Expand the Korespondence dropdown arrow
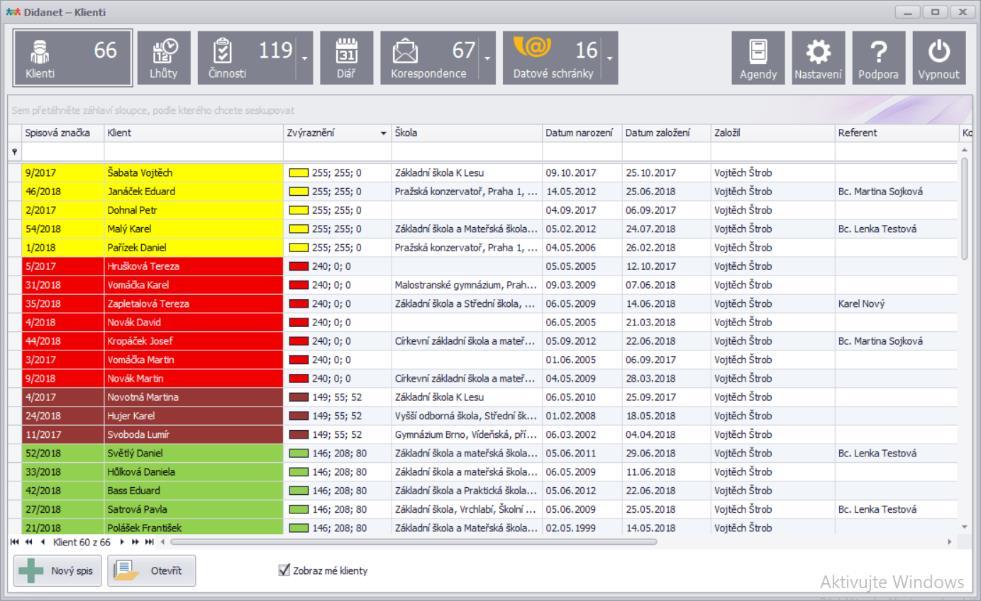The image size is (981, 601). 487,58
